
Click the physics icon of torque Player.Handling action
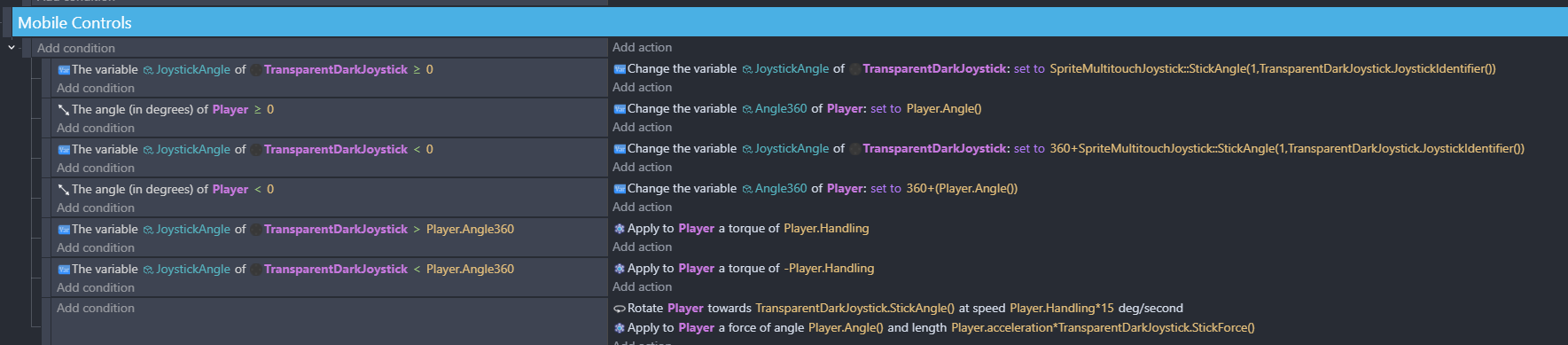[620, 229]
